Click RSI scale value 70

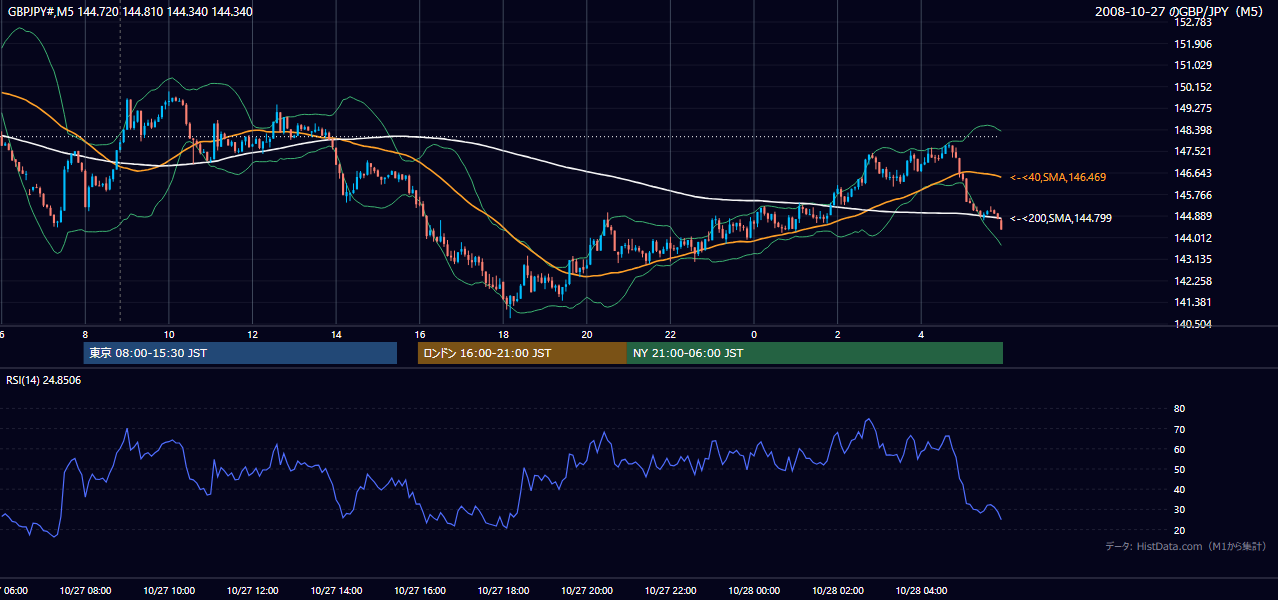1179,429
